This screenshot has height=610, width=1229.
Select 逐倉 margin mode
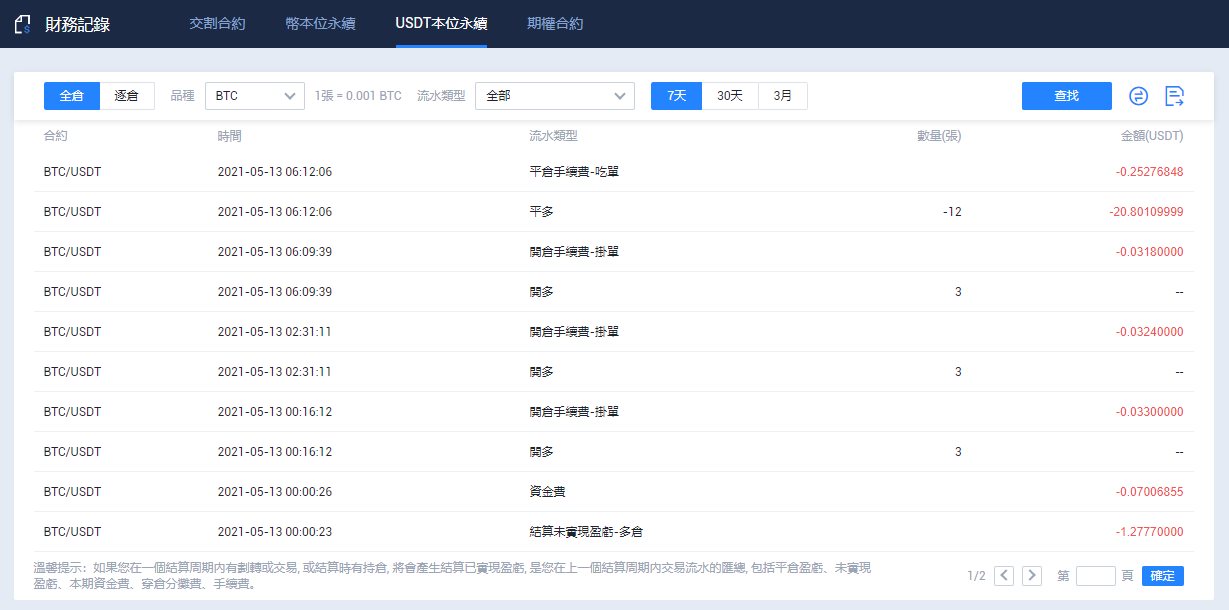127,96
